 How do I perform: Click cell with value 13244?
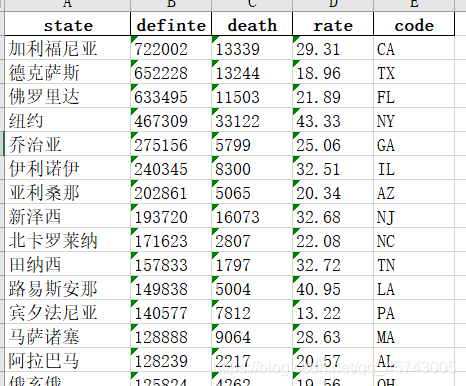[252, 72]
